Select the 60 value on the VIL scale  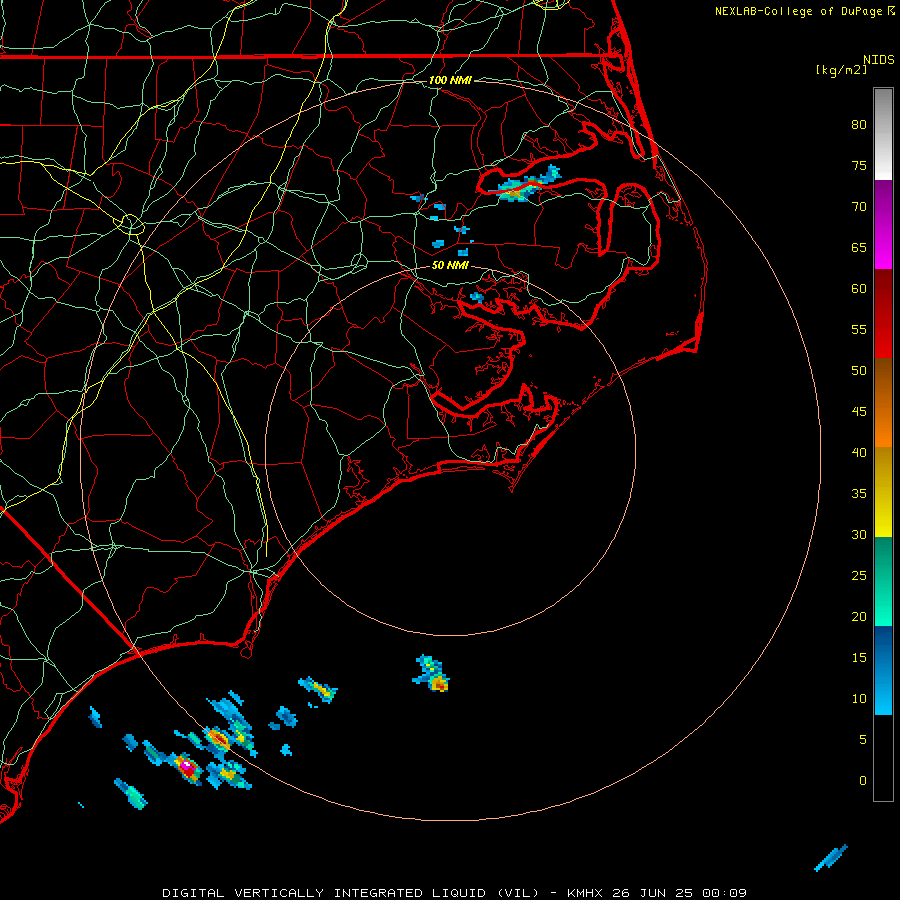(859, 288)
